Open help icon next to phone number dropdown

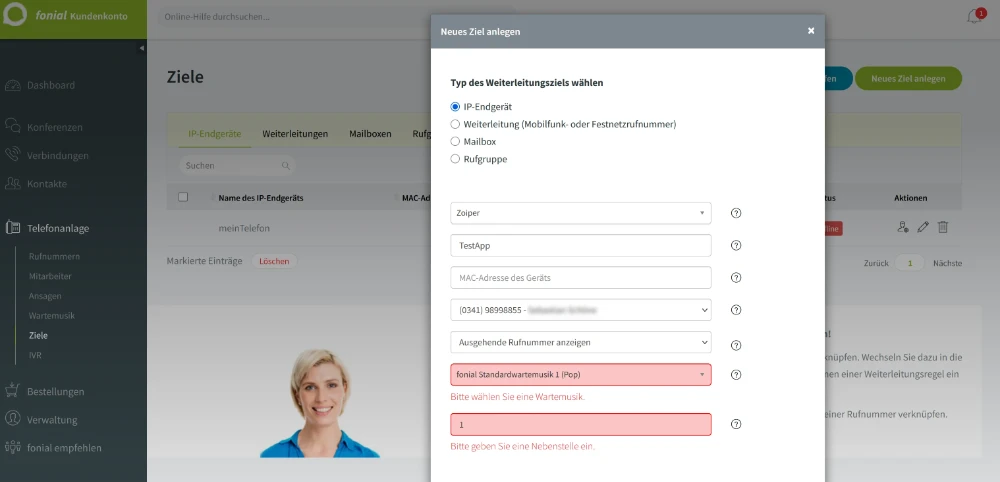pyautogui.click(x=736, y=310)
